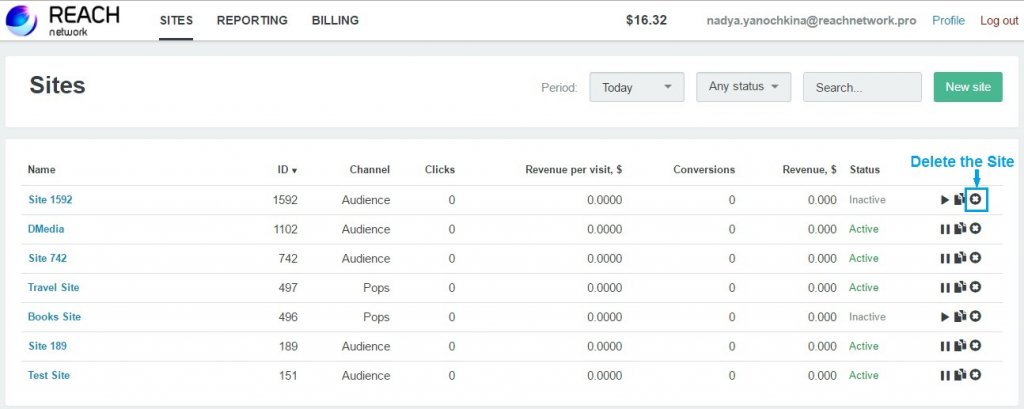
Task: Resume Books Site with the play icon
Action: click(945, 317)
